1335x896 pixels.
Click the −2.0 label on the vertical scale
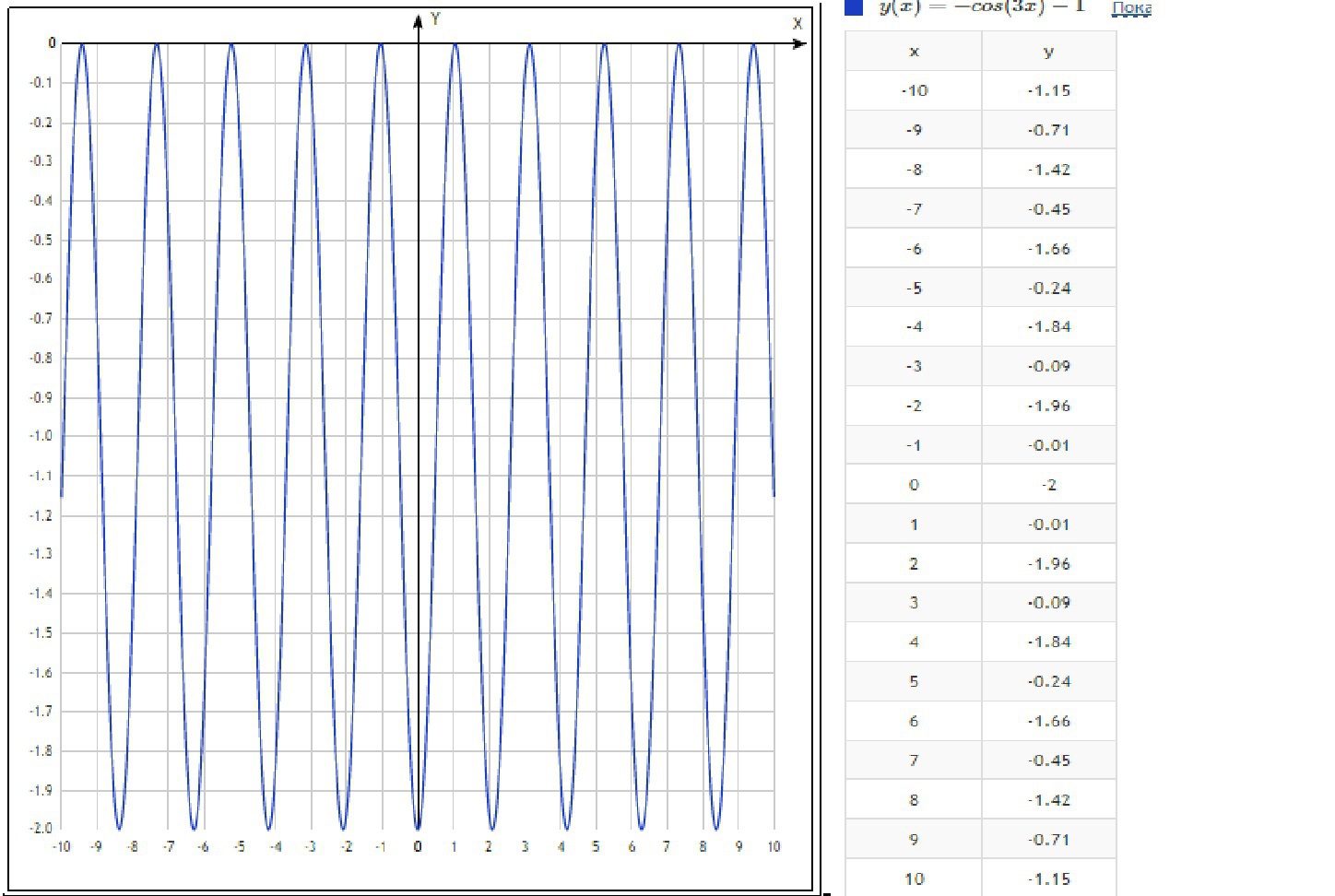(x=41, y=828)
